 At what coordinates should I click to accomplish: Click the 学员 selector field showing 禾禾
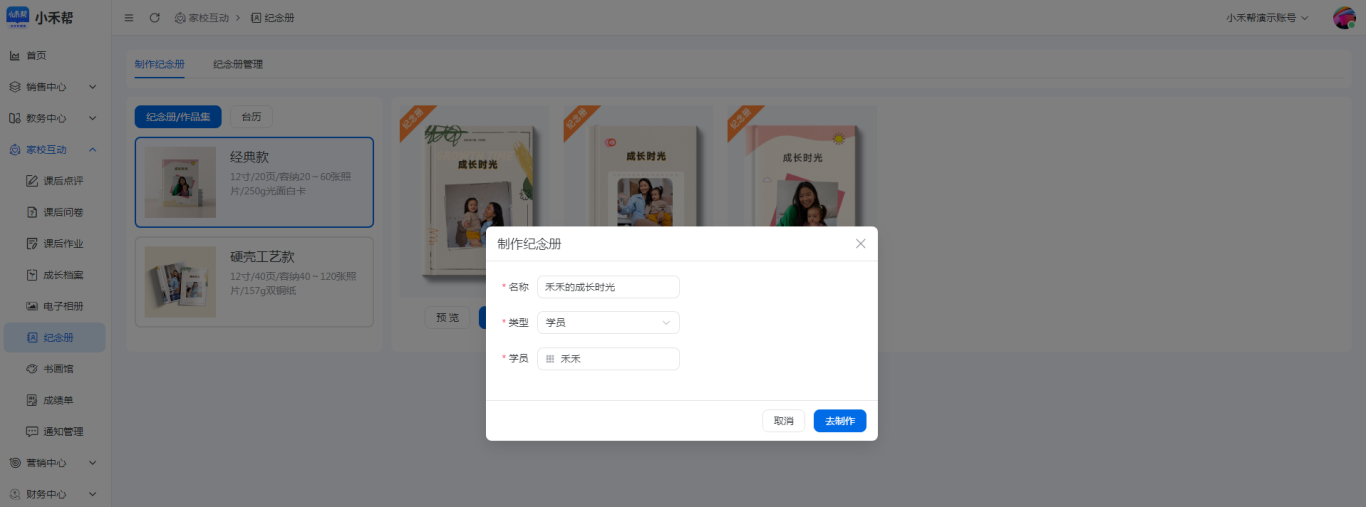(x=608, y=359)
